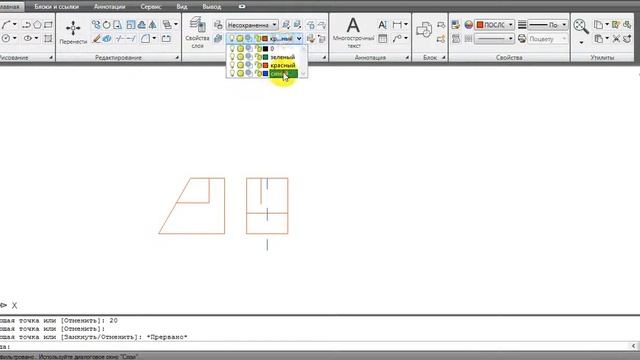Viewport: 640px width, 360px height.
Task: Expand the zoom options arrow under magnifier
Action: (x=581, y=42)
